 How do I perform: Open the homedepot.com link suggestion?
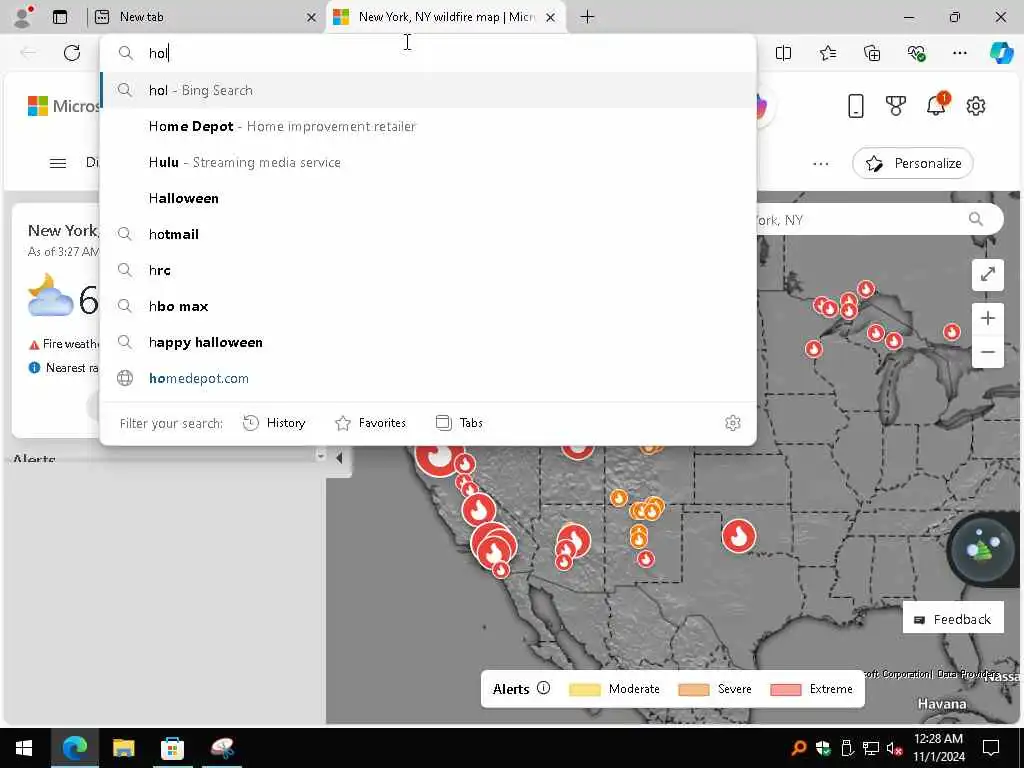[x=428, y=378]
